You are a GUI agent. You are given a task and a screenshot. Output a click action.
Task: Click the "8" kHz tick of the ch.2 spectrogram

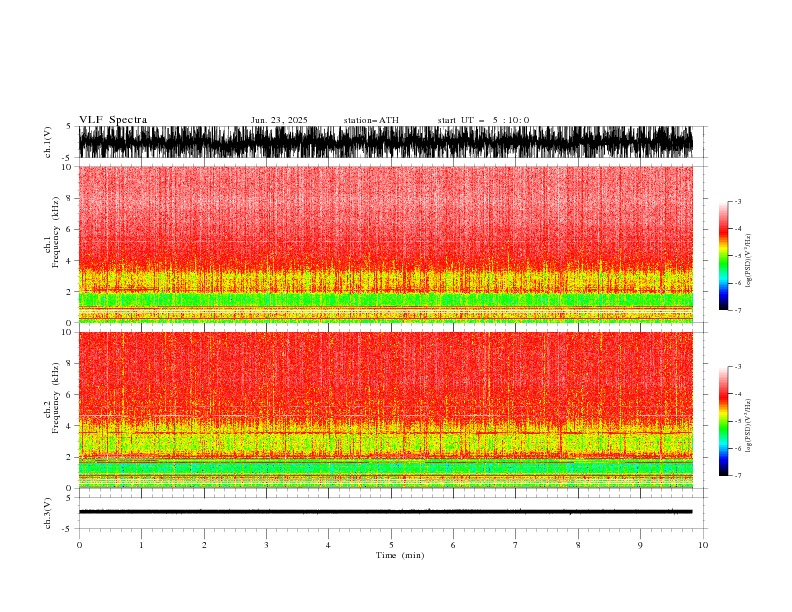coord(69,364)
